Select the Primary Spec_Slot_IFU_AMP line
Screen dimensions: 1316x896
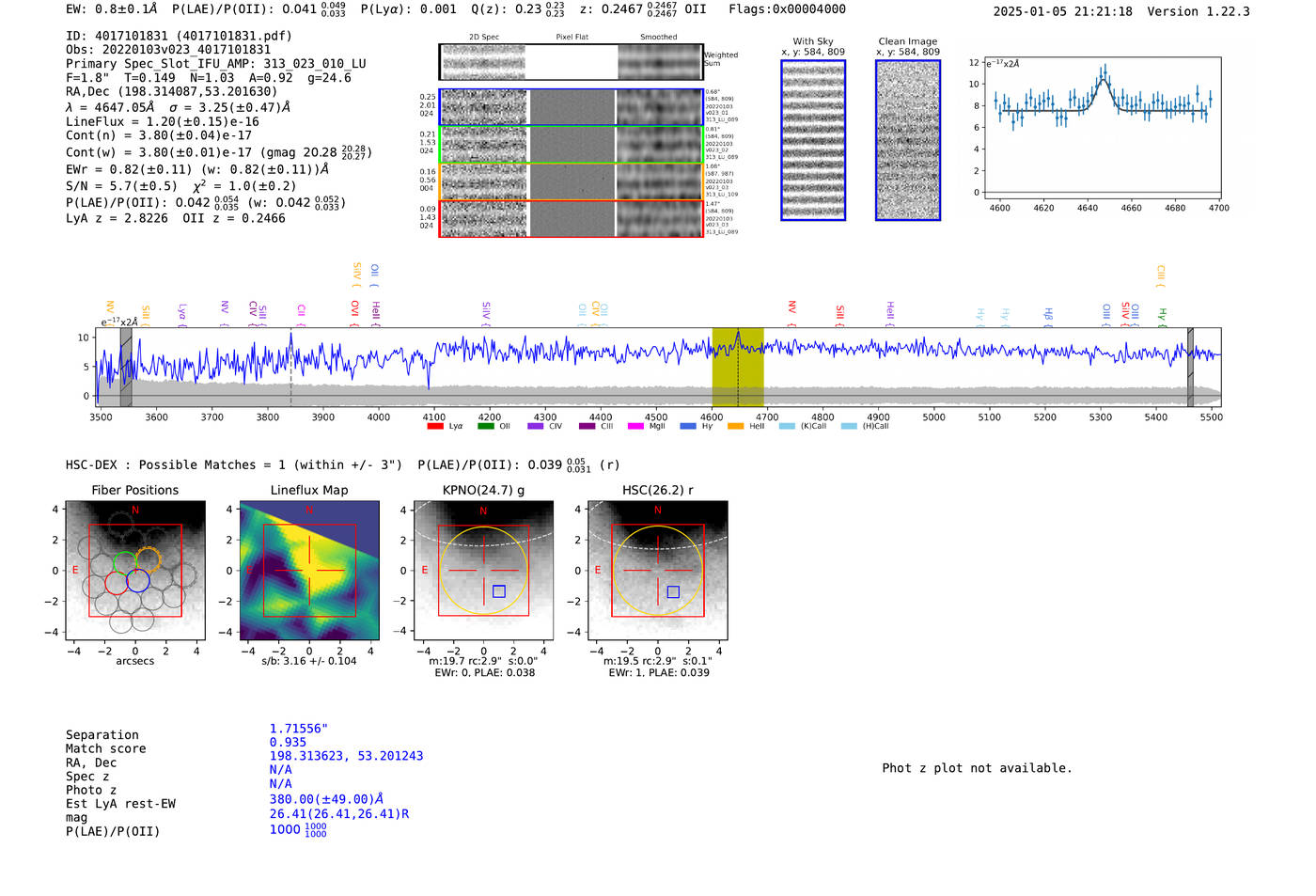coord(216,64)
